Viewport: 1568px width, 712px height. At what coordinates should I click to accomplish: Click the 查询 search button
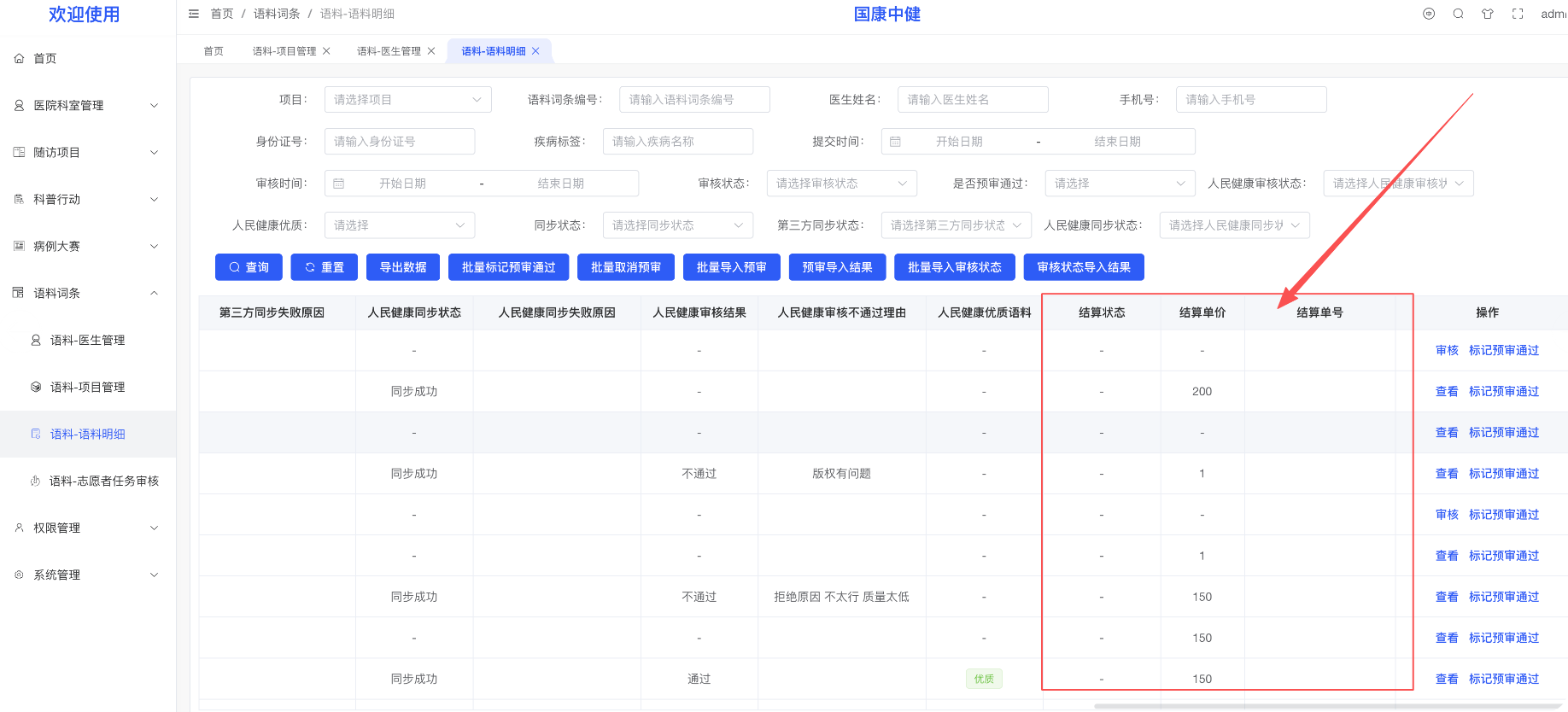point(249,267)
